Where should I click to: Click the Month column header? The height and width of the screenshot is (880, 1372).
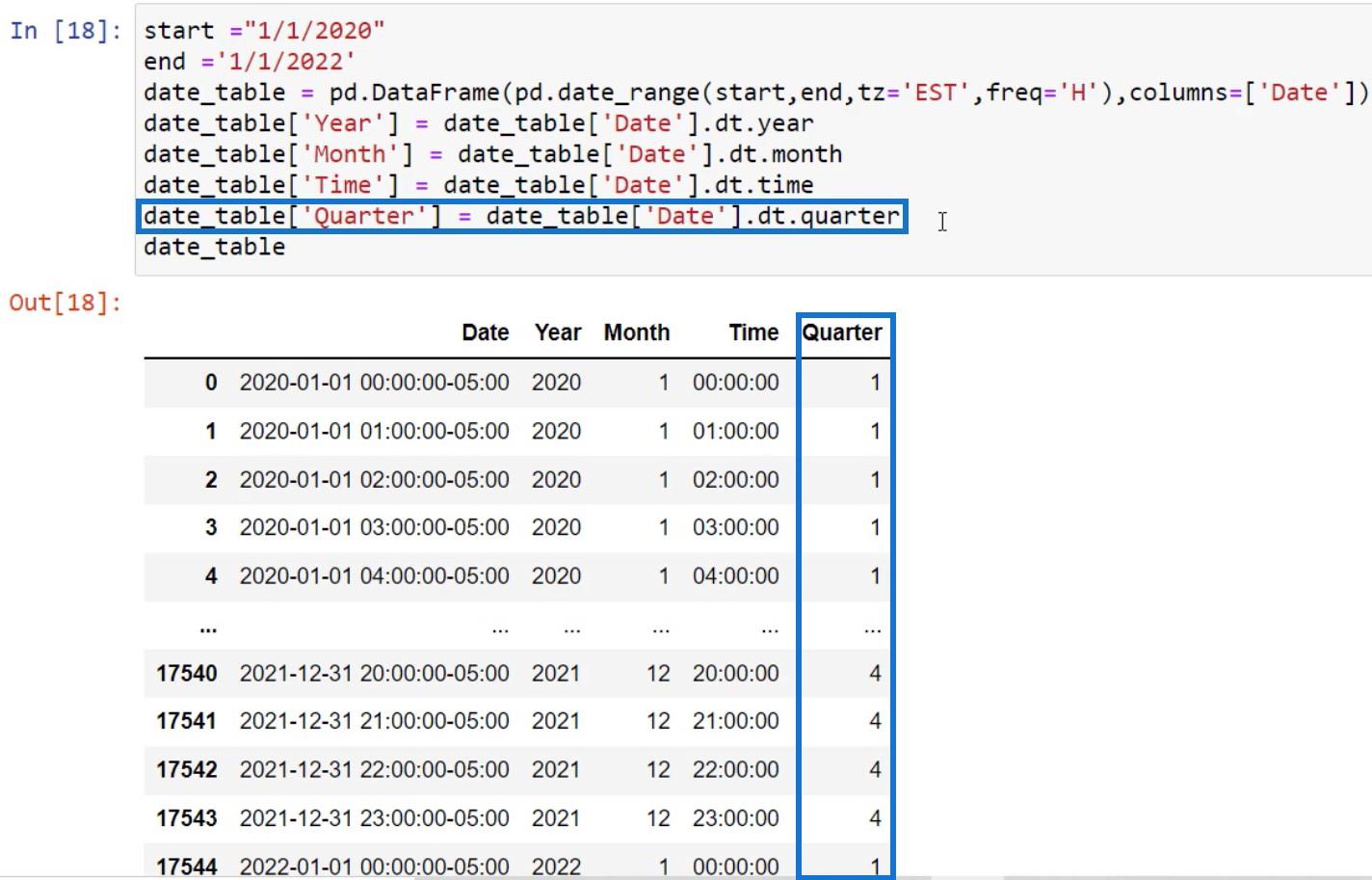point(637,333)
